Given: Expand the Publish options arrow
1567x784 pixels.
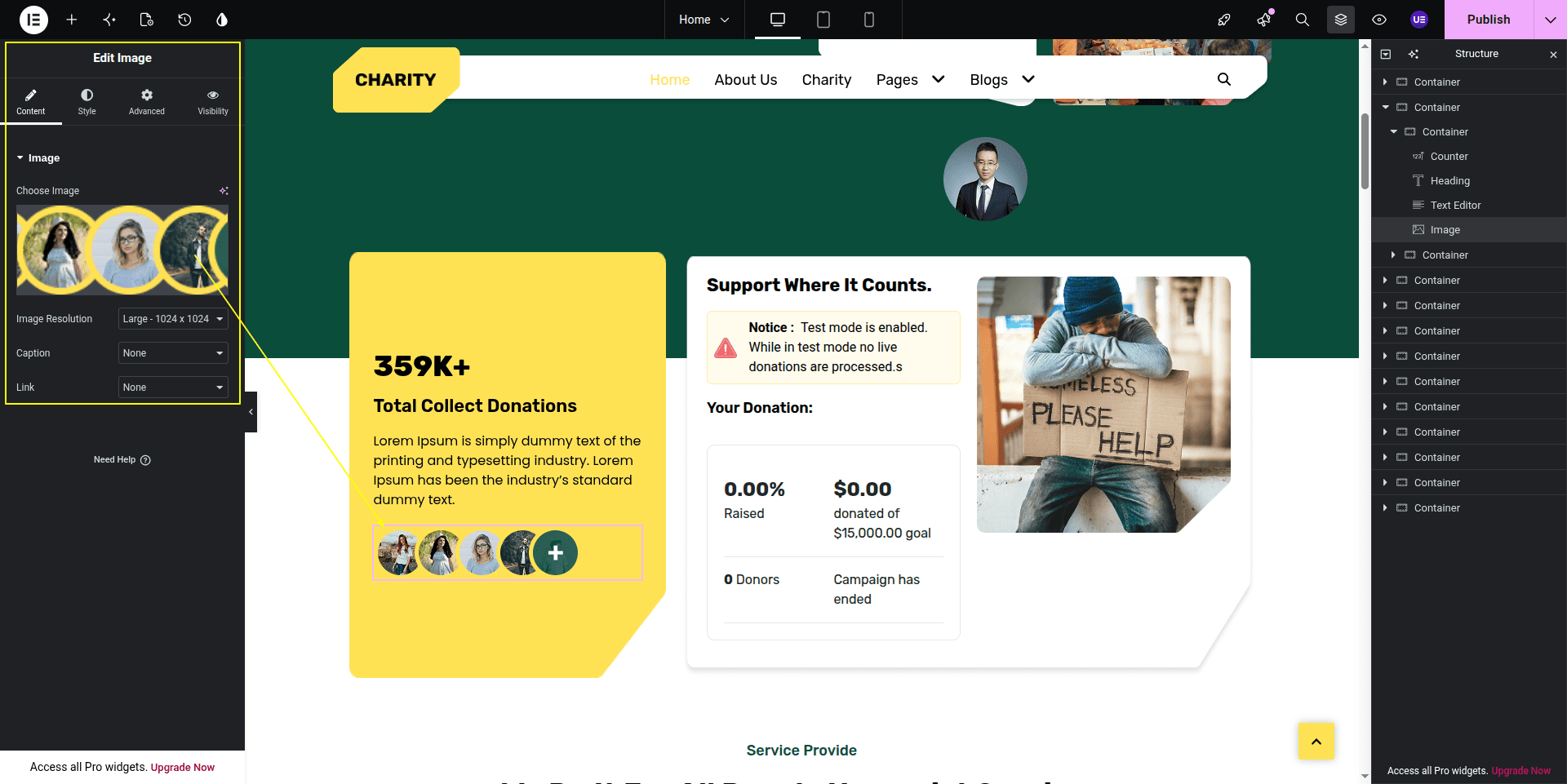Looking at the screenshot, I should pos(1550,20).
